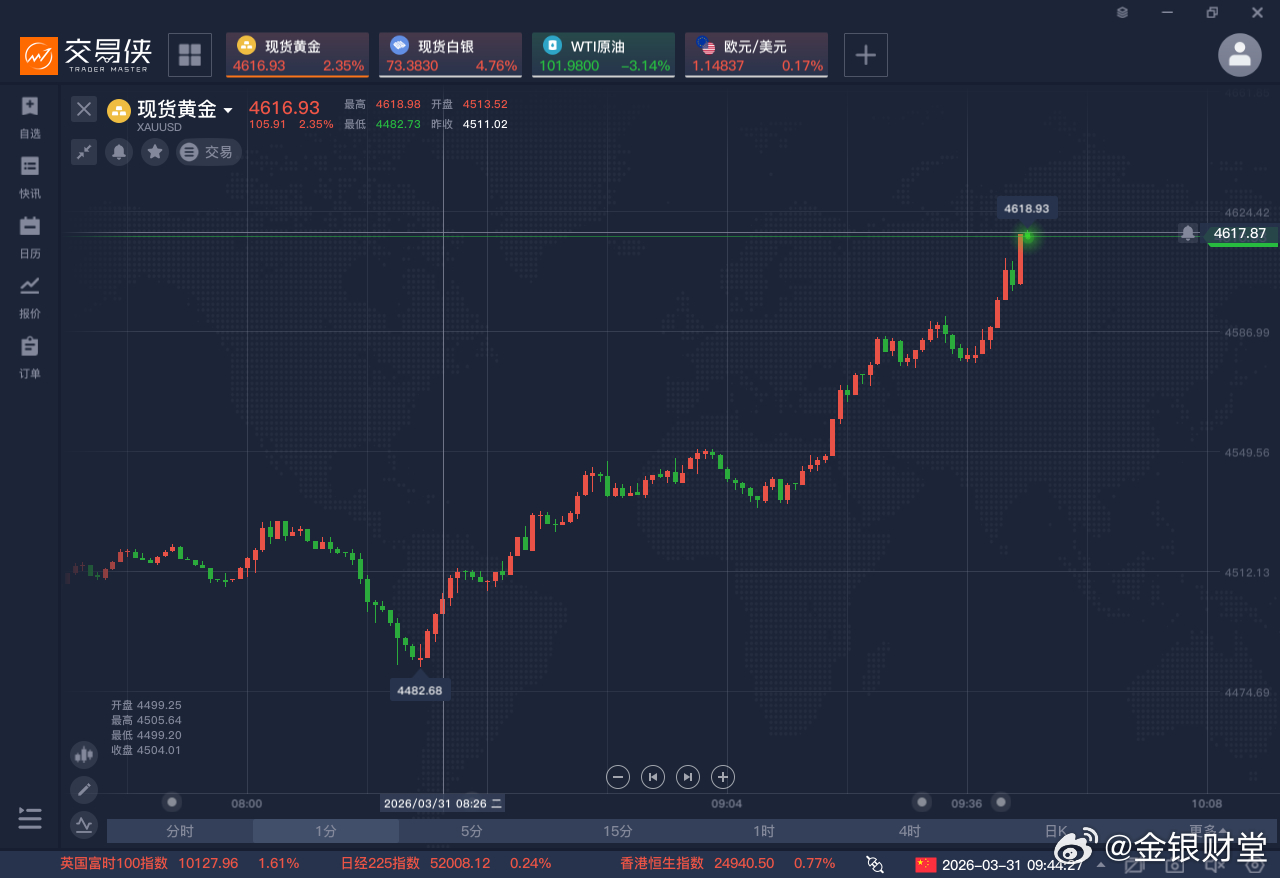Toggle fullscreen chart with expand arrows icon

click(83, 152)
